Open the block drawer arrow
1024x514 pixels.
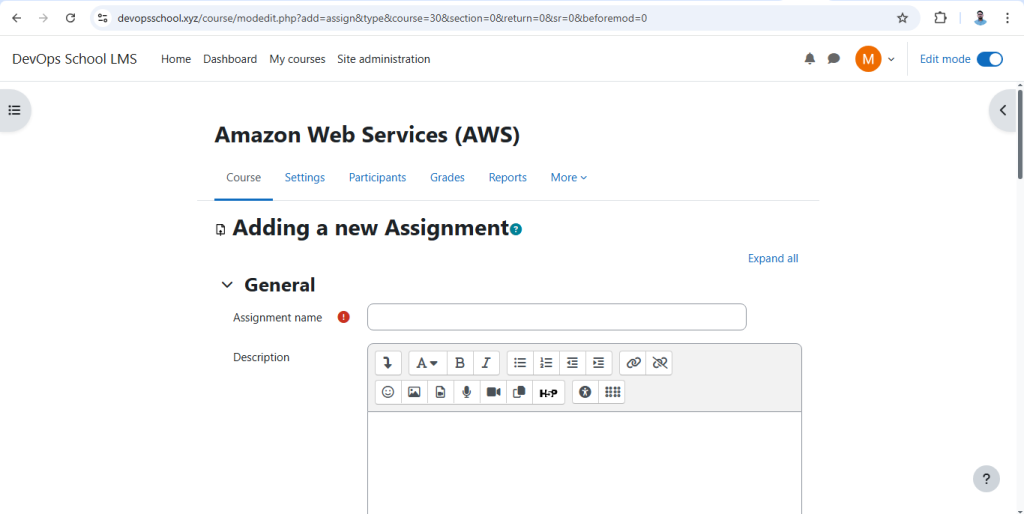coord(1004,110)
